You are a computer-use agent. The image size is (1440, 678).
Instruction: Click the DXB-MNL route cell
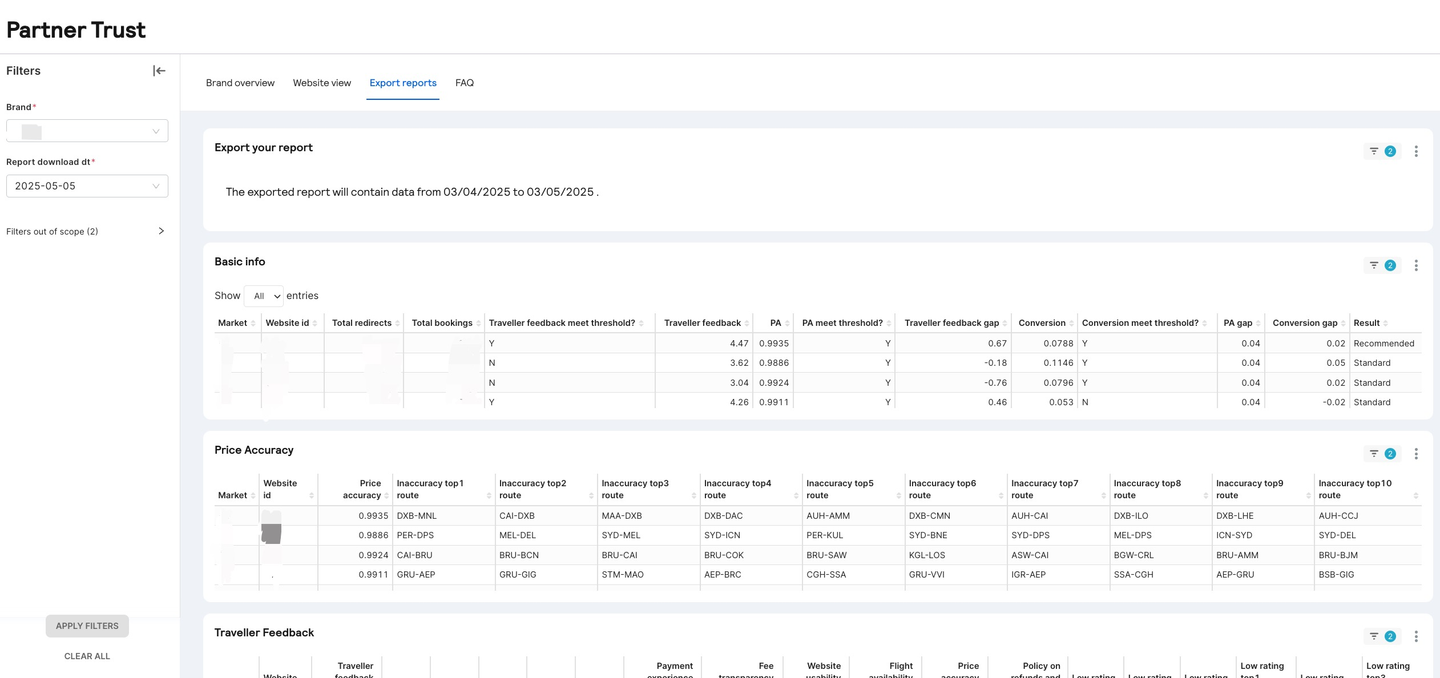(x=417, y=516)
